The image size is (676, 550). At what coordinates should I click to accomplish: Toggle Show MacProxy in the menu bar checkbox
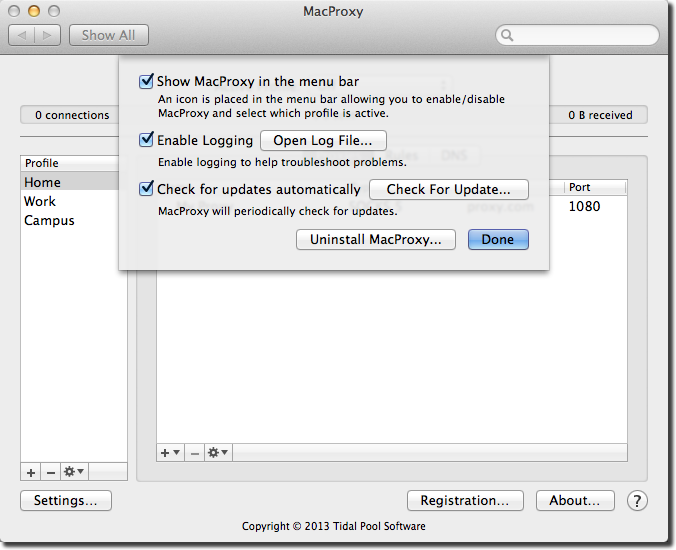(146, 81)
